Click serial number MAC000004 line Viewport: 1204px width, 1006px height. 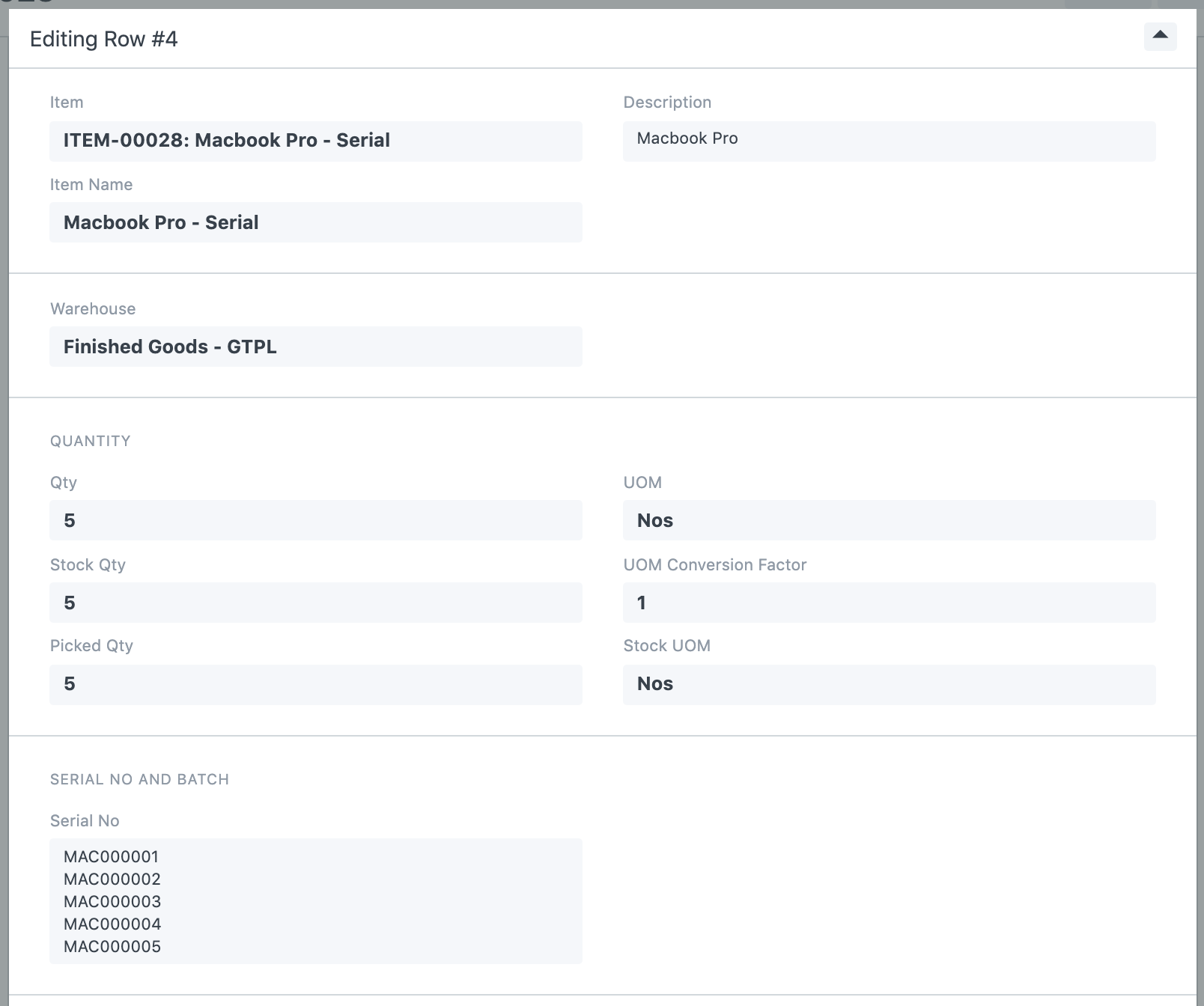coord(112,924)
